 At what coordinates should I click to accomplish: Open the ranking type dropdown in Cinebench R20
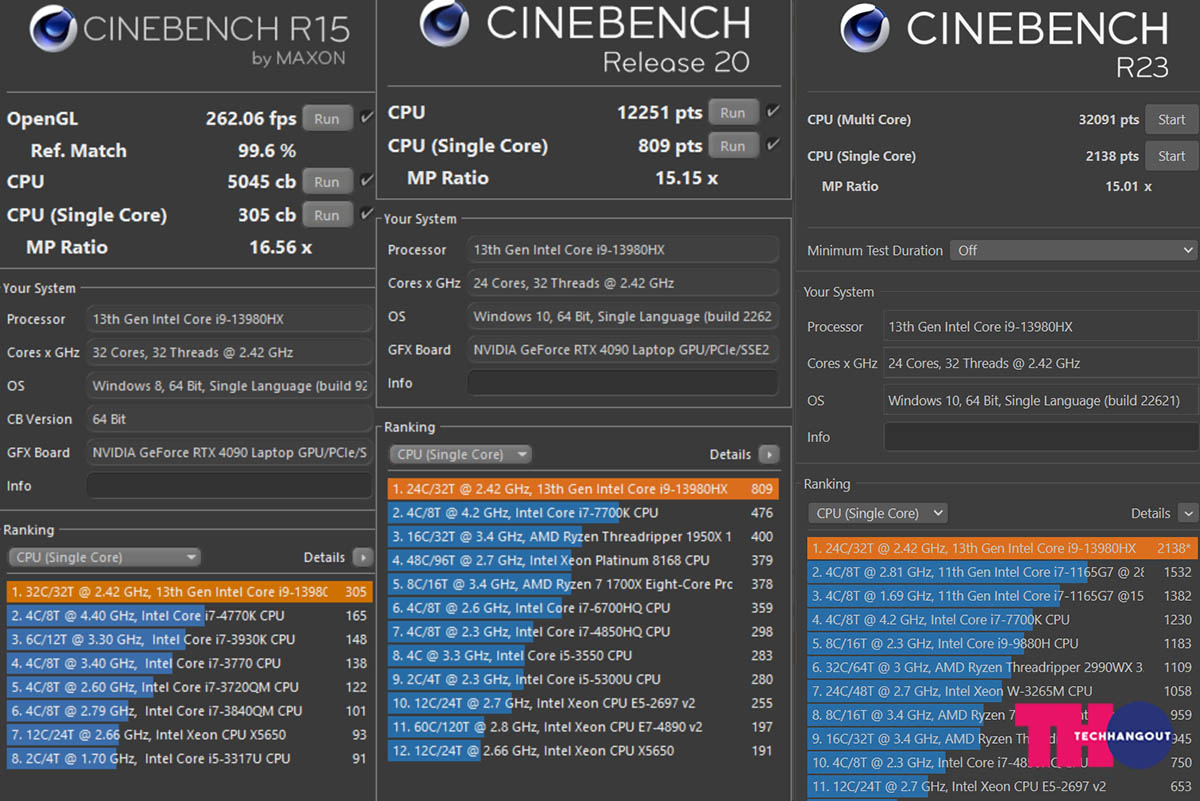[461, 454]
